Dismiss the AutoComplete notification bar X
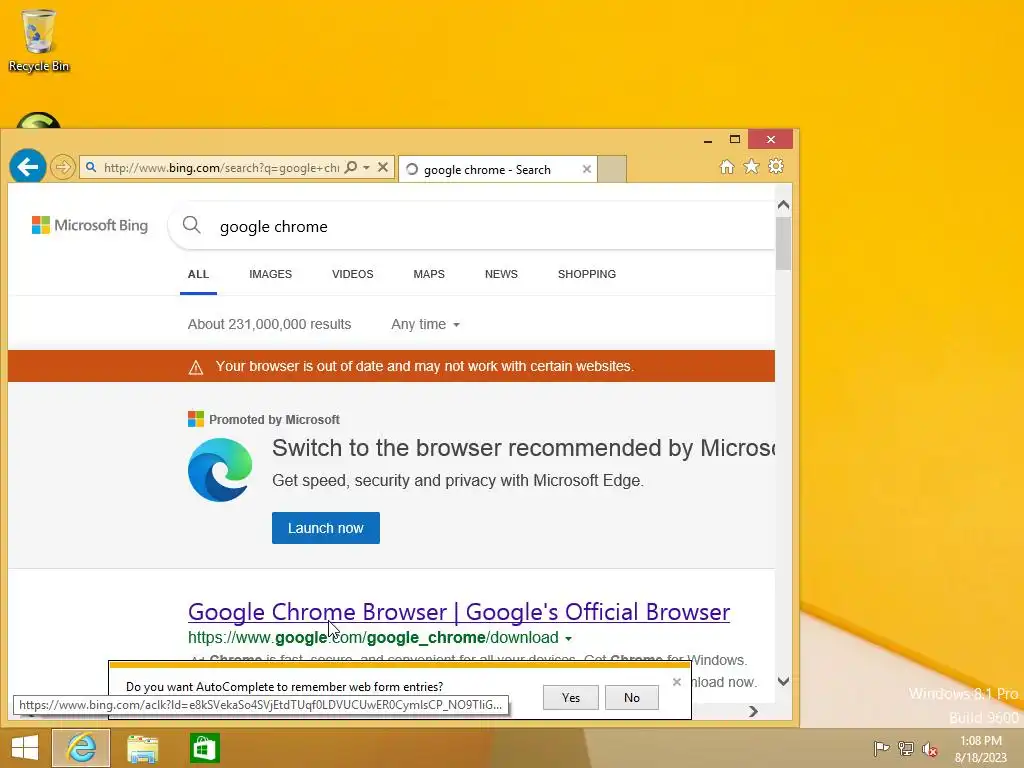The height and width of the screenshot is (768, 1024). 677,682
